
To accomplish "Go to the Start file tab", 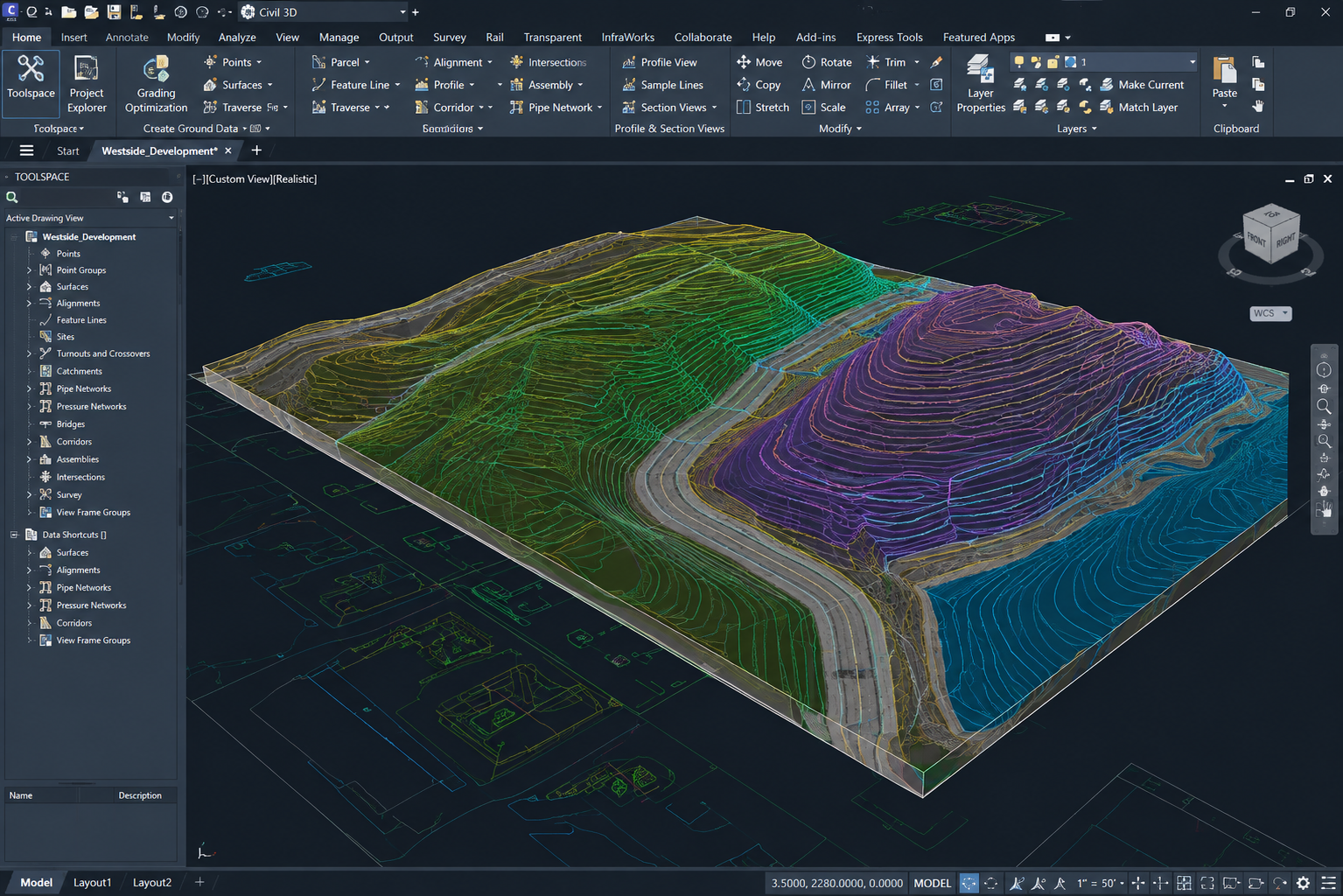I will 68,150.
